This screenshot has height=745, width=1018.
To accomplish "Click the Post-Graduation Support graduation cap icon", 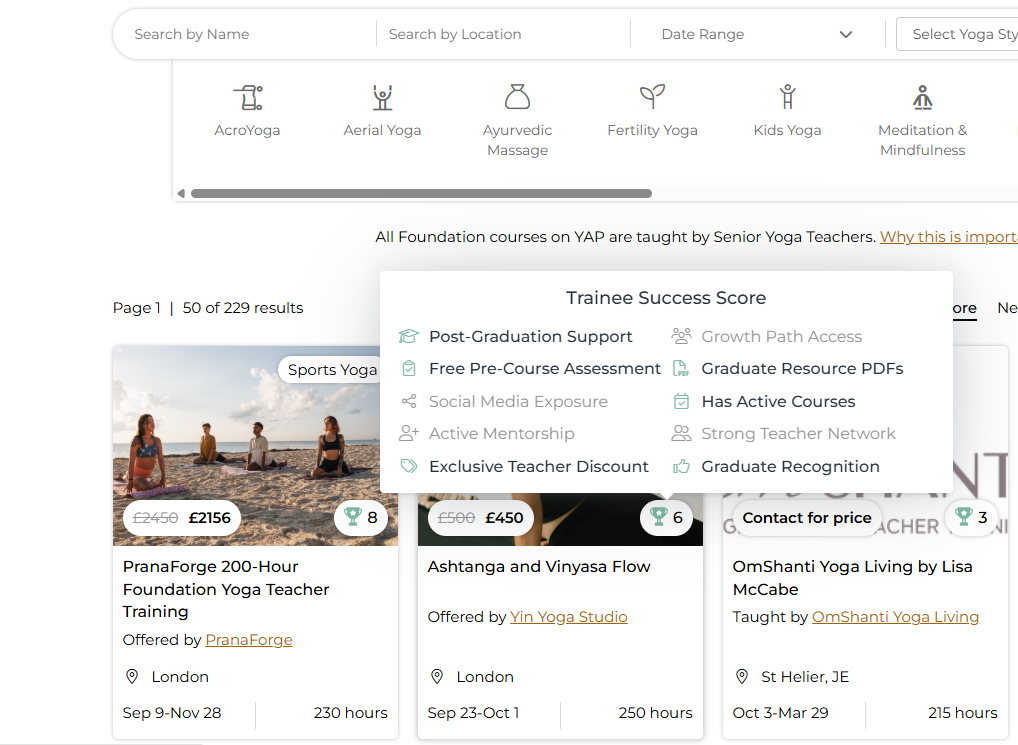I will [408, 336].
